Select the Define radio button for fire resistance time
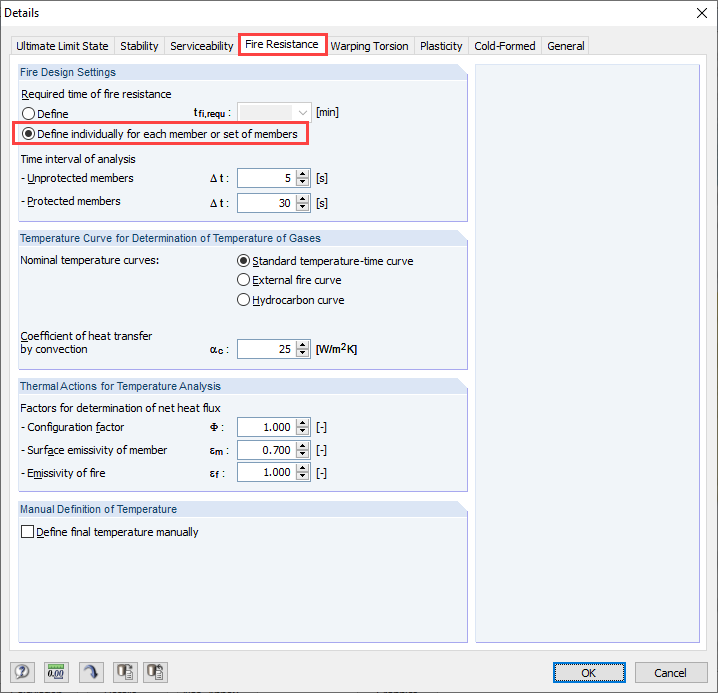Image resolution: width=718 pixels, height=693 pixels. coord(28,114)
